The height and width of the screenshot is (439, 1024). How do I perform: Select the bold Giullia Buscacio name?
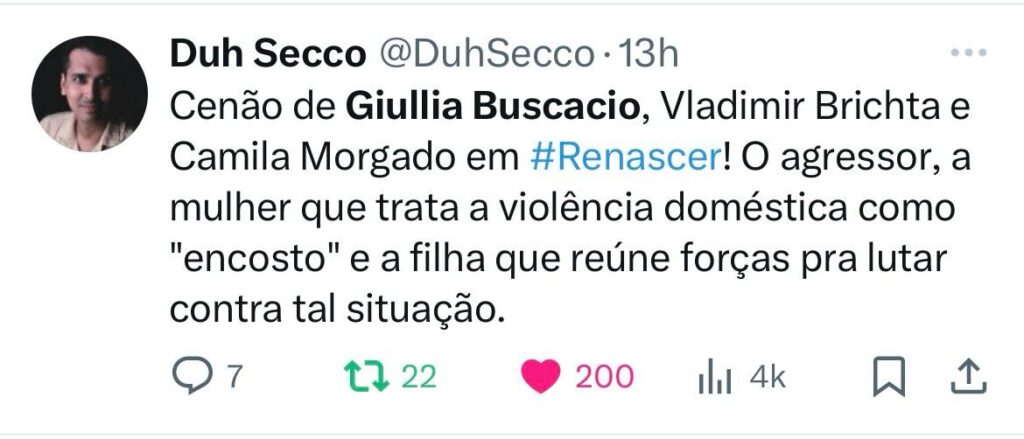pyautogui.click(x=492, y=106)
